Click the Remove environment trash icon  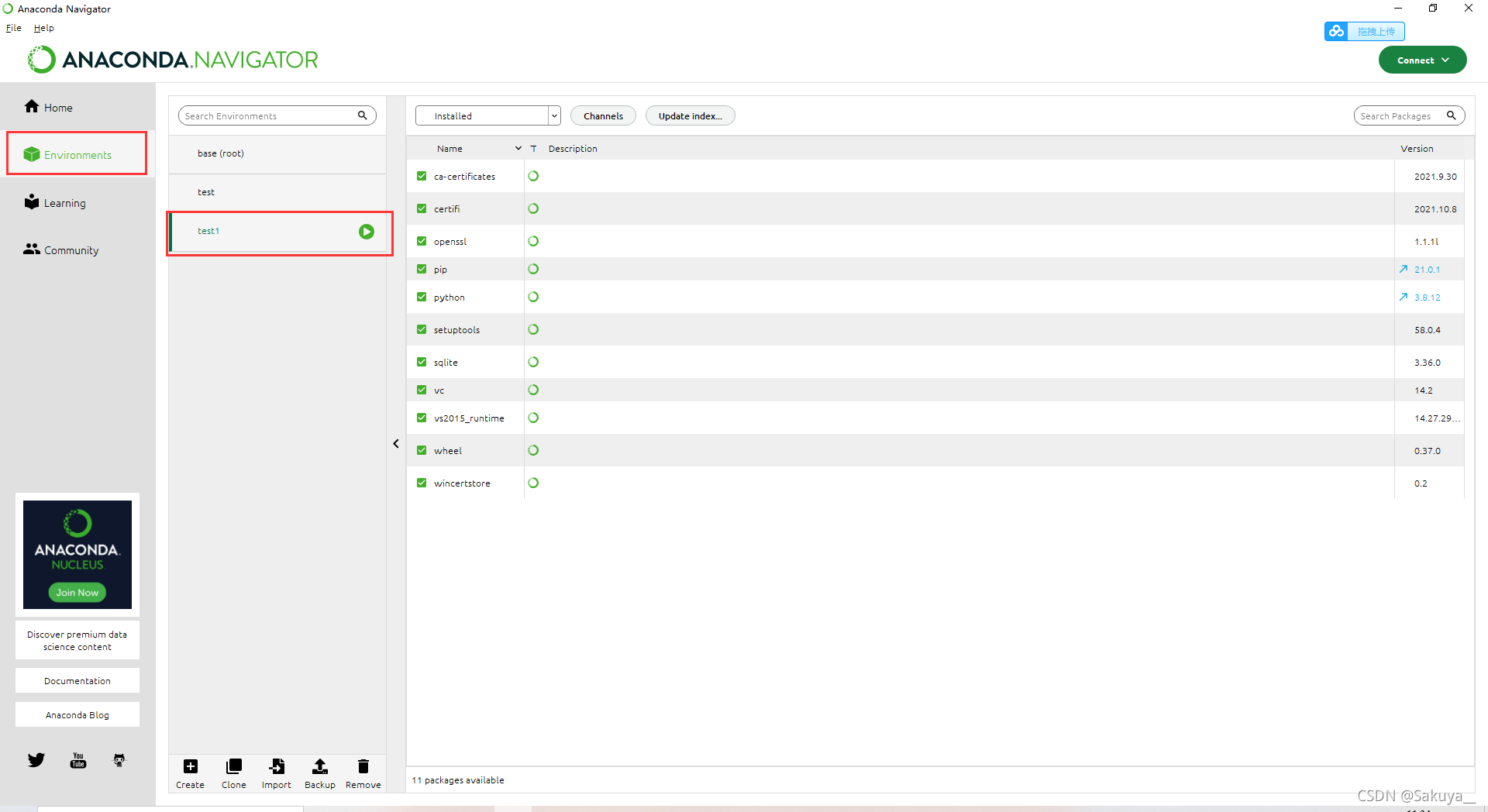point(363,766)
